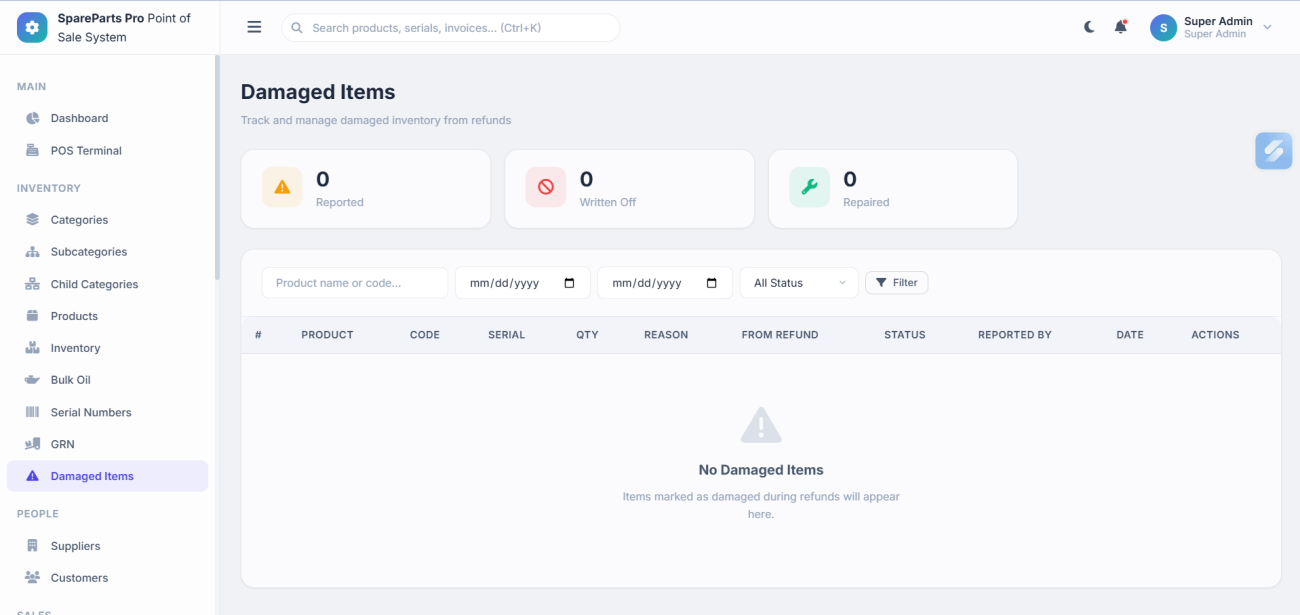Open Suppliers in the sidebar

tap(108, 546)
